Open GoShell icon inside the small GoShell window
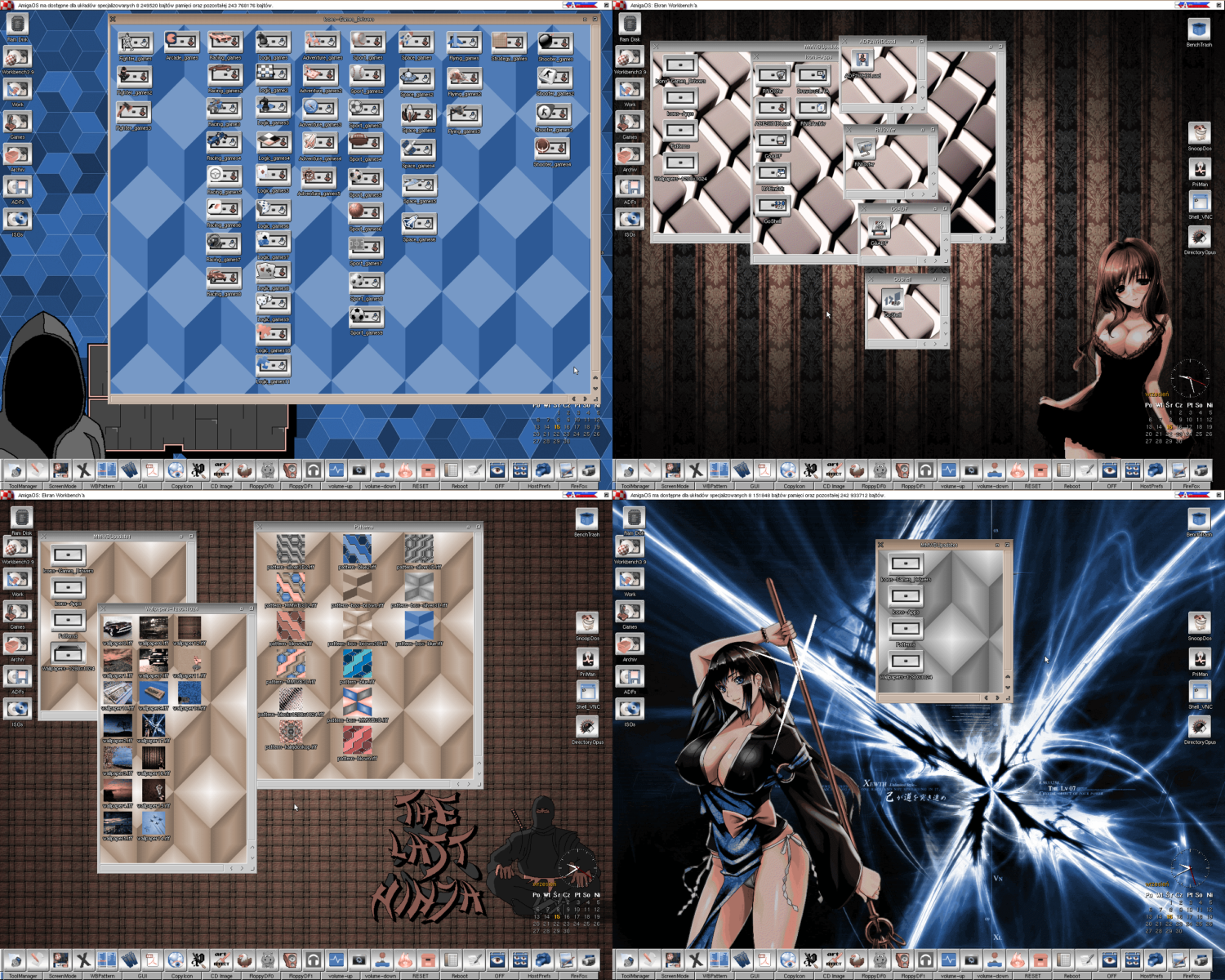The height and width of the screenshot is (980, 1225). [892, 301]
